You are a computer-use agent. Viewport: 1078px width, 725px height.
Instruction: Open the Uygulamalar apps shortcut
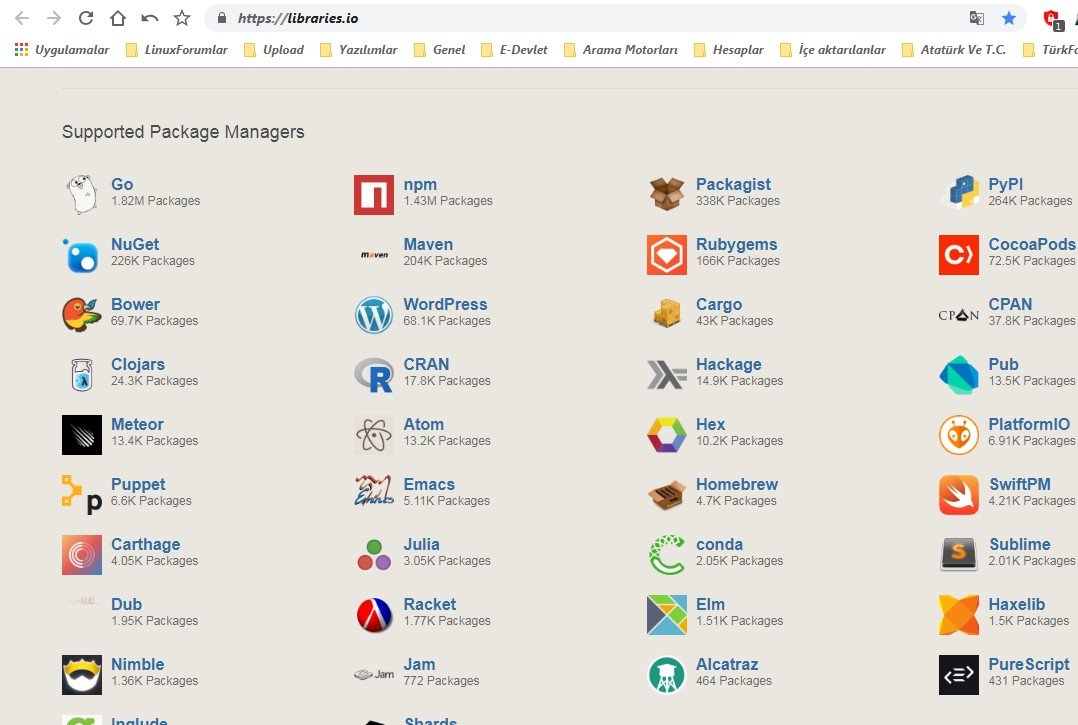62,49
